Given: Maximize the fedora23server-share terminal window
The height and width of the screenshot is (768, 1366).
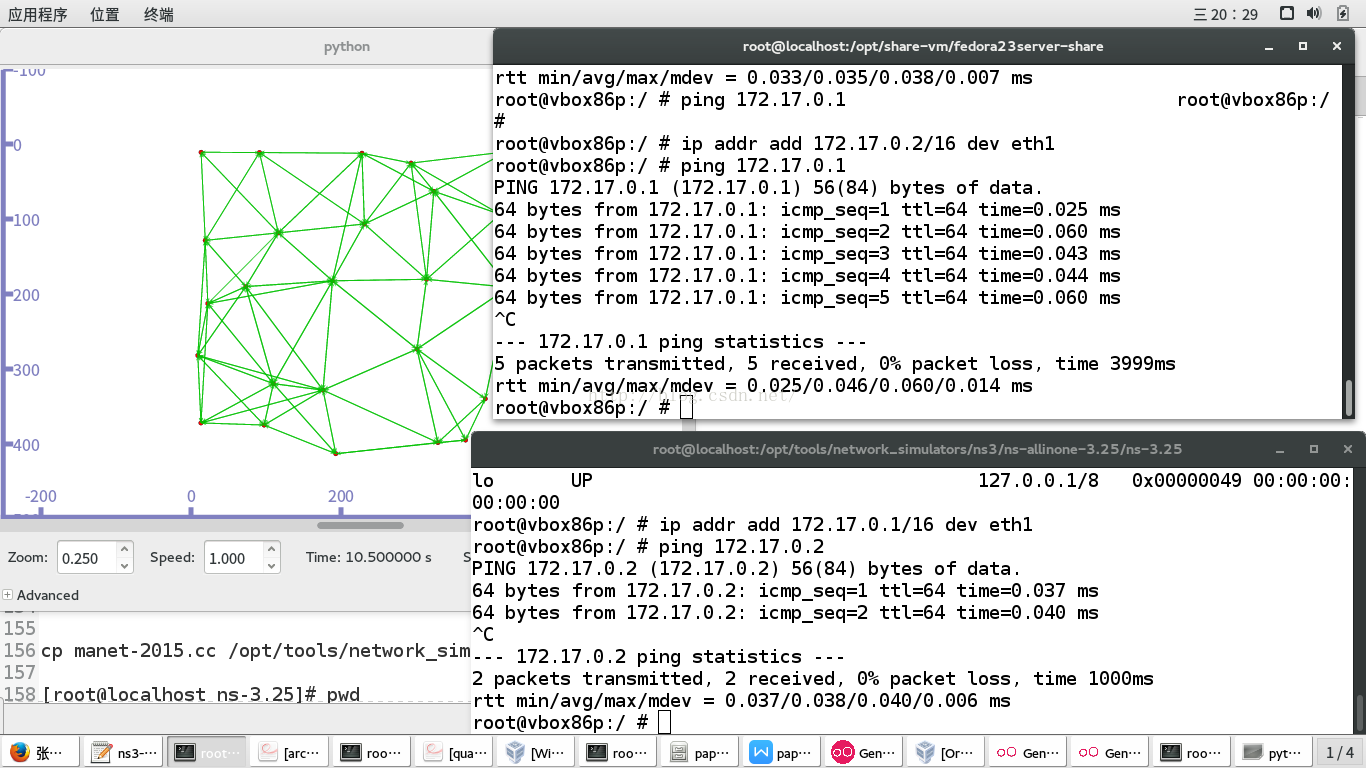Looking at the screenshot, I should pyautogui.click(x=1303, y=46).
